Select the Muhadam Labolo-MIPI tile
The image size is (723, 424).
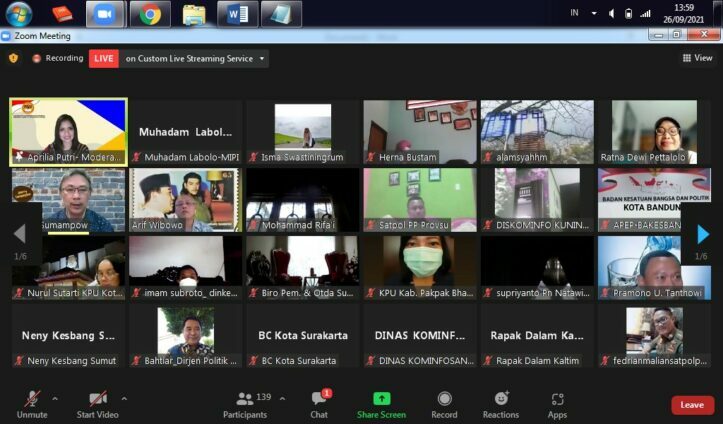(x=185, y=132)
